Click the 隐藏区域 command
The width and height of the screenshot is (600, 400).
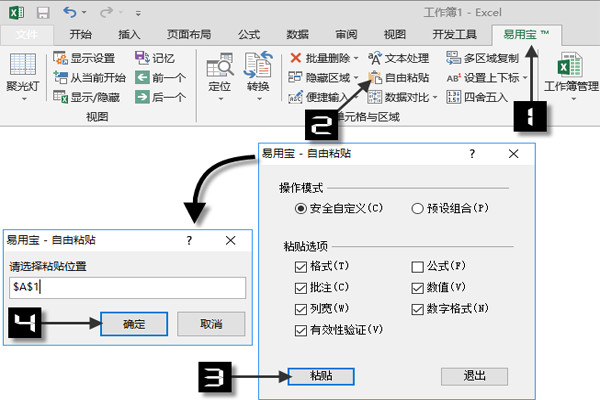[x=320, y=78]
